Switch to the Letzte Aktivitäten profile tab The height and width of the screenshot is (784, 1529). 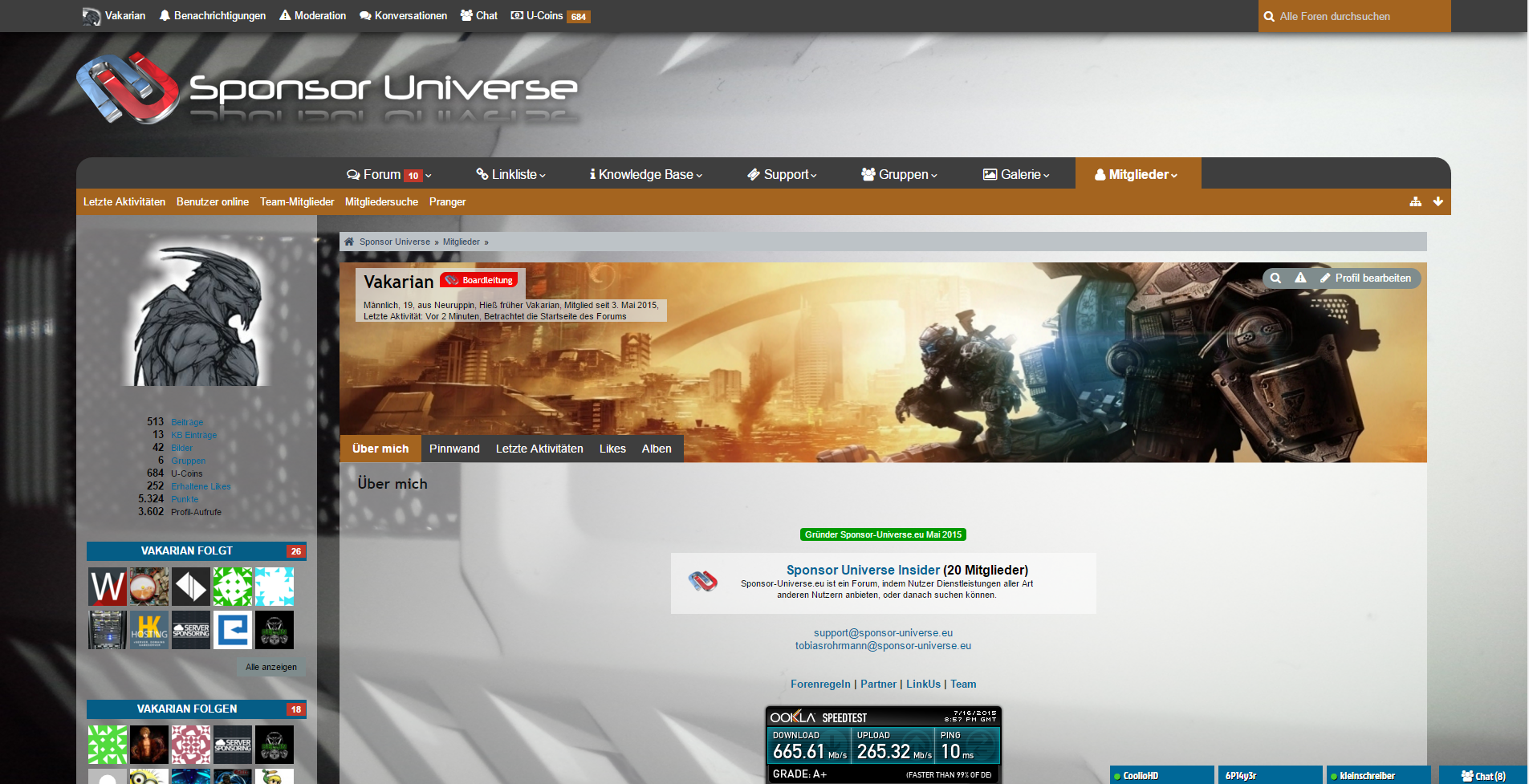[539, 449]
